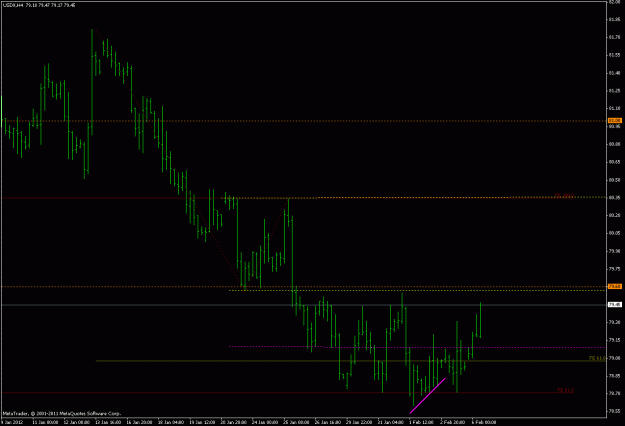Screen dimensions: 625x426
Task: Click the 26 Jan 16:00 time label
Action: click(x=328, y=422)
